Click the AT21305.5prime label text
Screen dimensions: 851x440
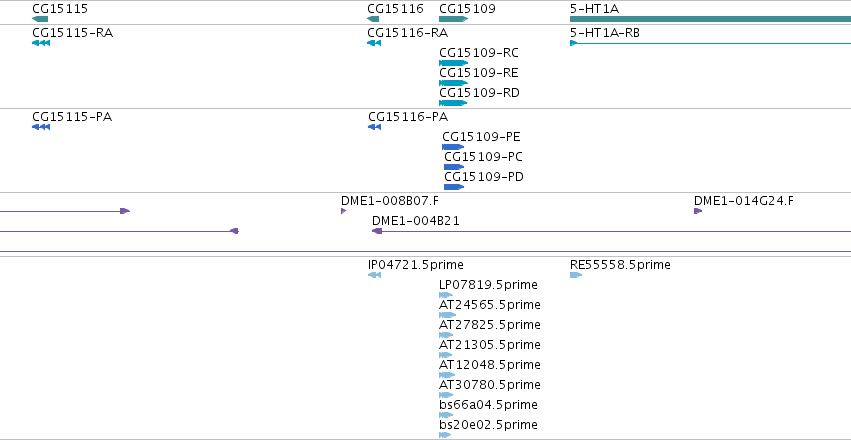click(x=490, y=346)
